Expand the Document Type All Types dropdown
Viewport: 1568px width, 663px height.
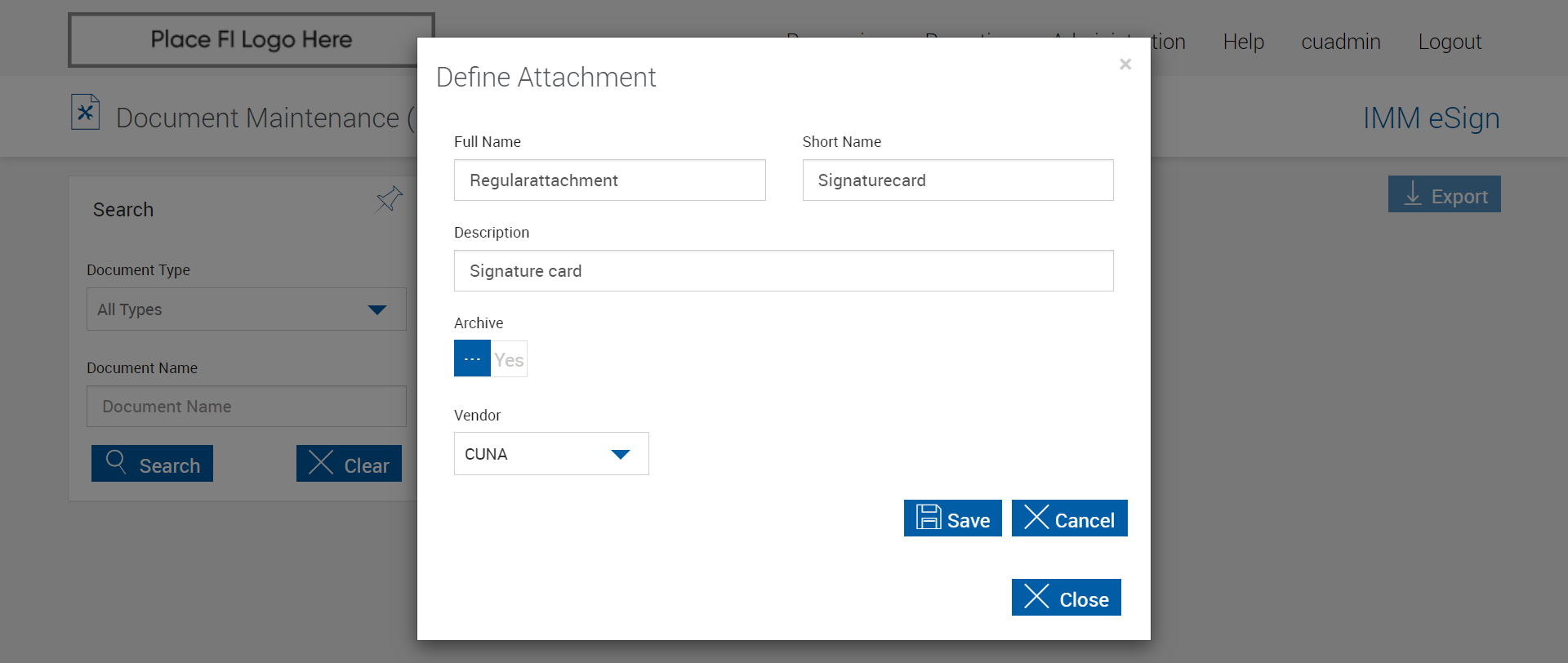[x=246, y=309]
